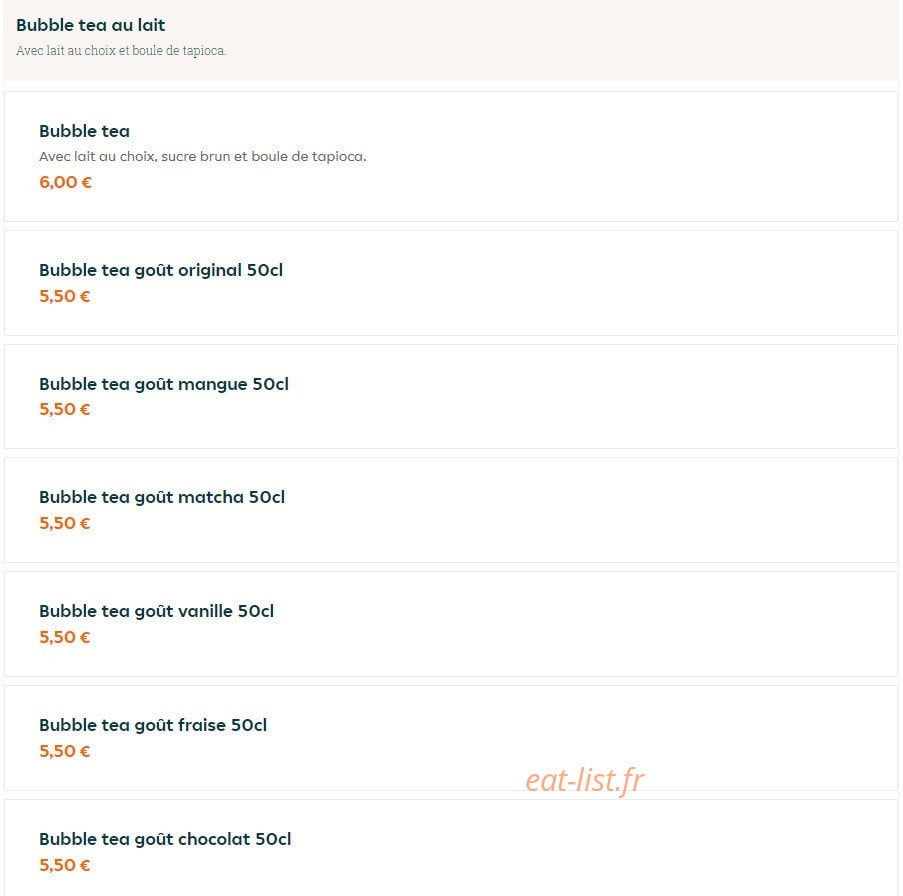The width and height of the screenshot is (903, 896).
Task: Click the price under goût chocolat 50cl
Action: [x=64, y=865]
